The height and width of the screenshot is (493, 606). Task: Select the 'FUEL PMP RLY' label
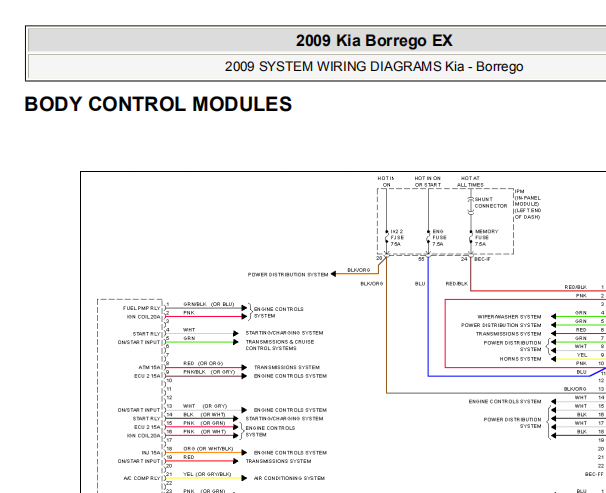pos(141,308)
